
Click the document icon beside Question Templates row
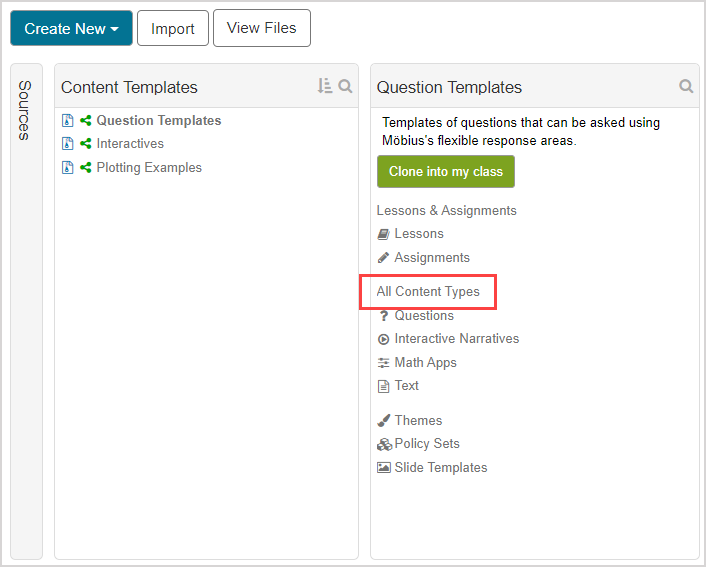click(68, 121)
